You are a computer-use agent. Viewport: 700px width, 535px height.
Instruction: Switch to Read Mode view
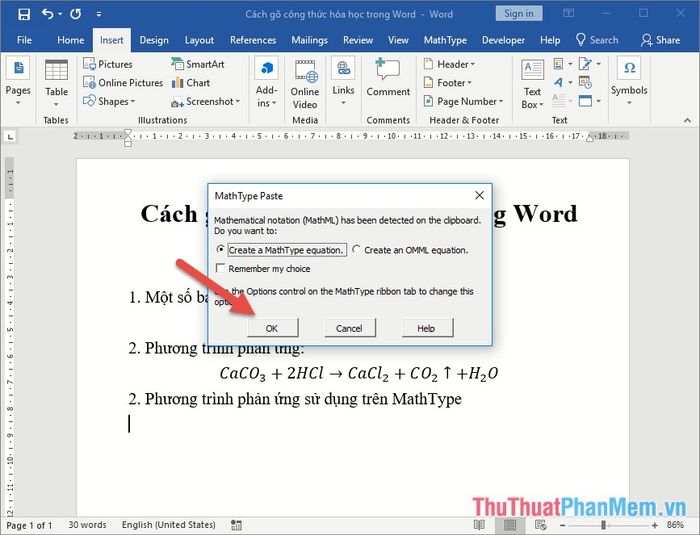pyautogui.click(x=479, y=525)
